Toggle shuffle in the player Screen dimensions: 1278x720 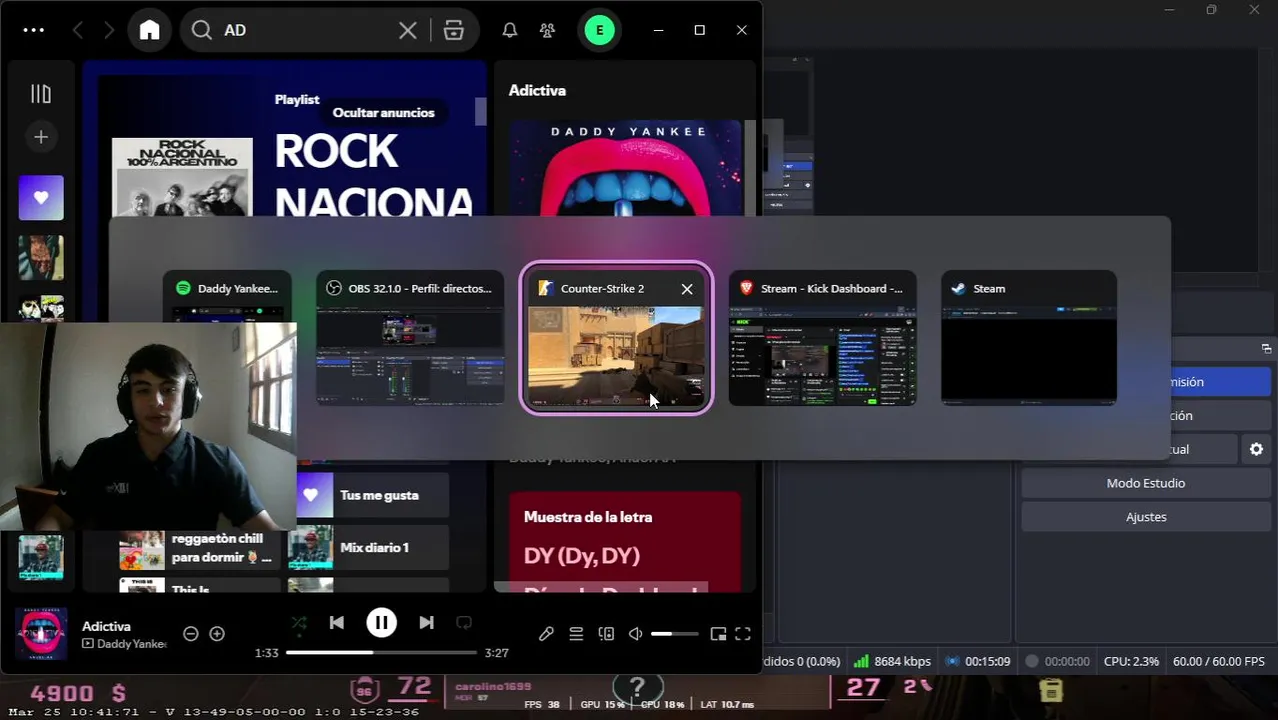[299, 623]
